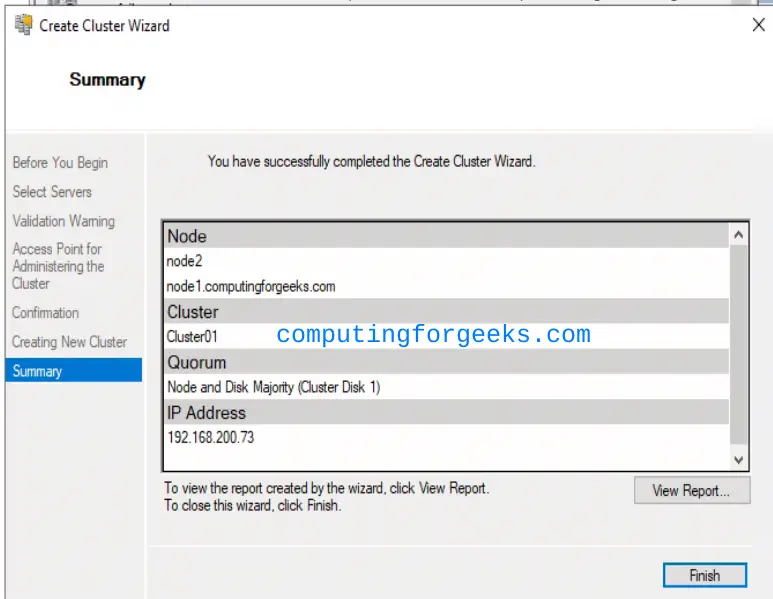Close the Create Cluster Wizard window
The image size is (773, 599).
758,25
